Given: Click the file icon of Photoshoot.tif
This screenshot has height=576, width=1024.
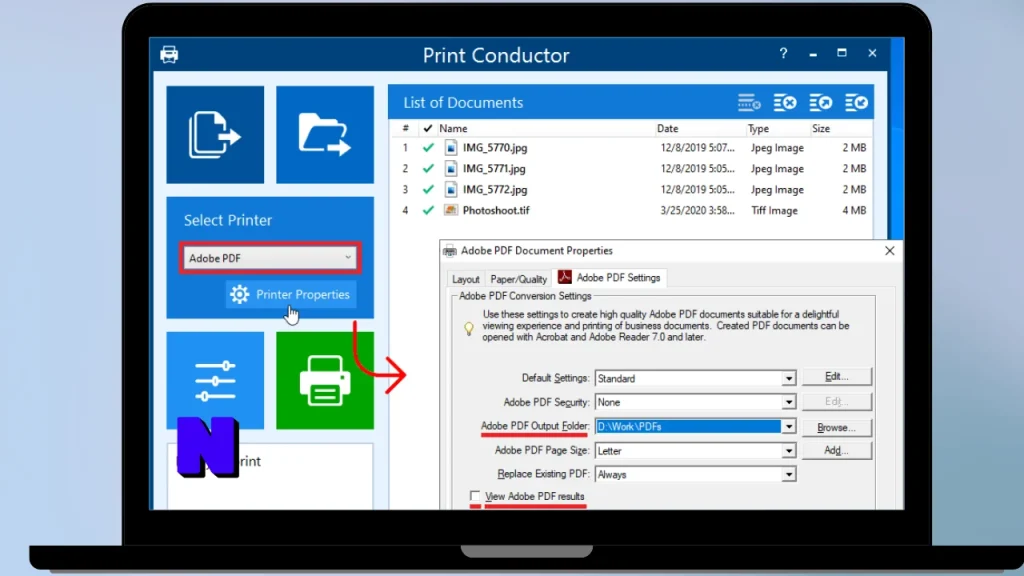Looking at the screenshot, I should [x=451, y=210].
